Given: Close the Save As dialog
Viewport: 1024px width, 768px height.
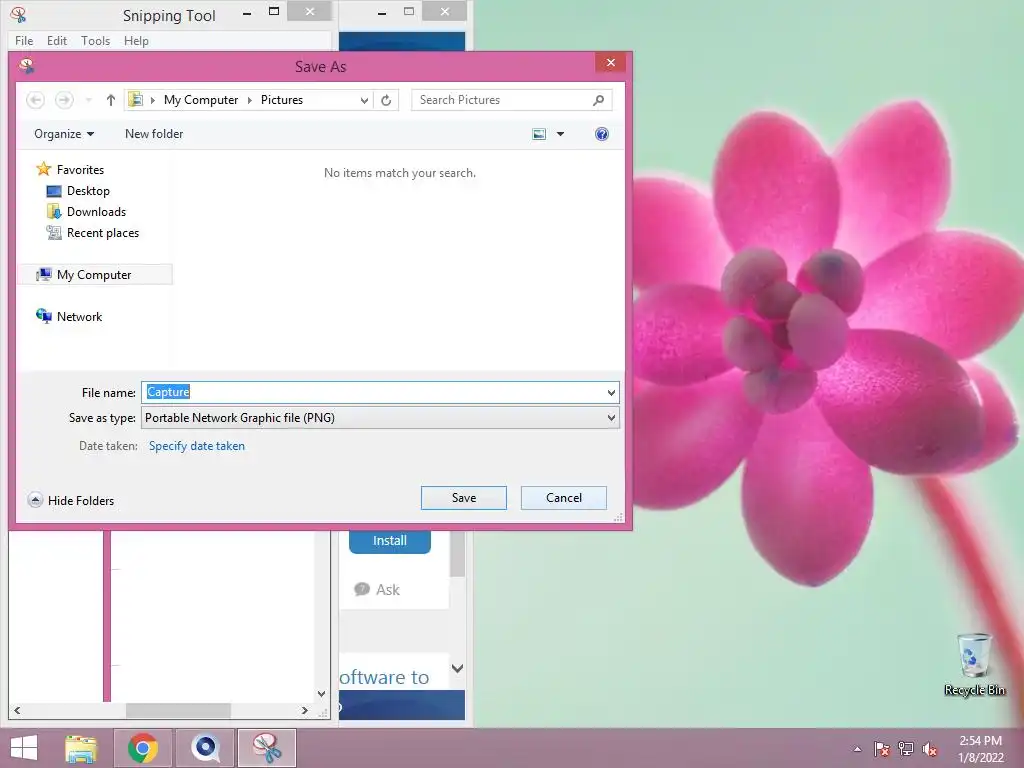Looking at the screenshot, I should (x=611, y=63).
